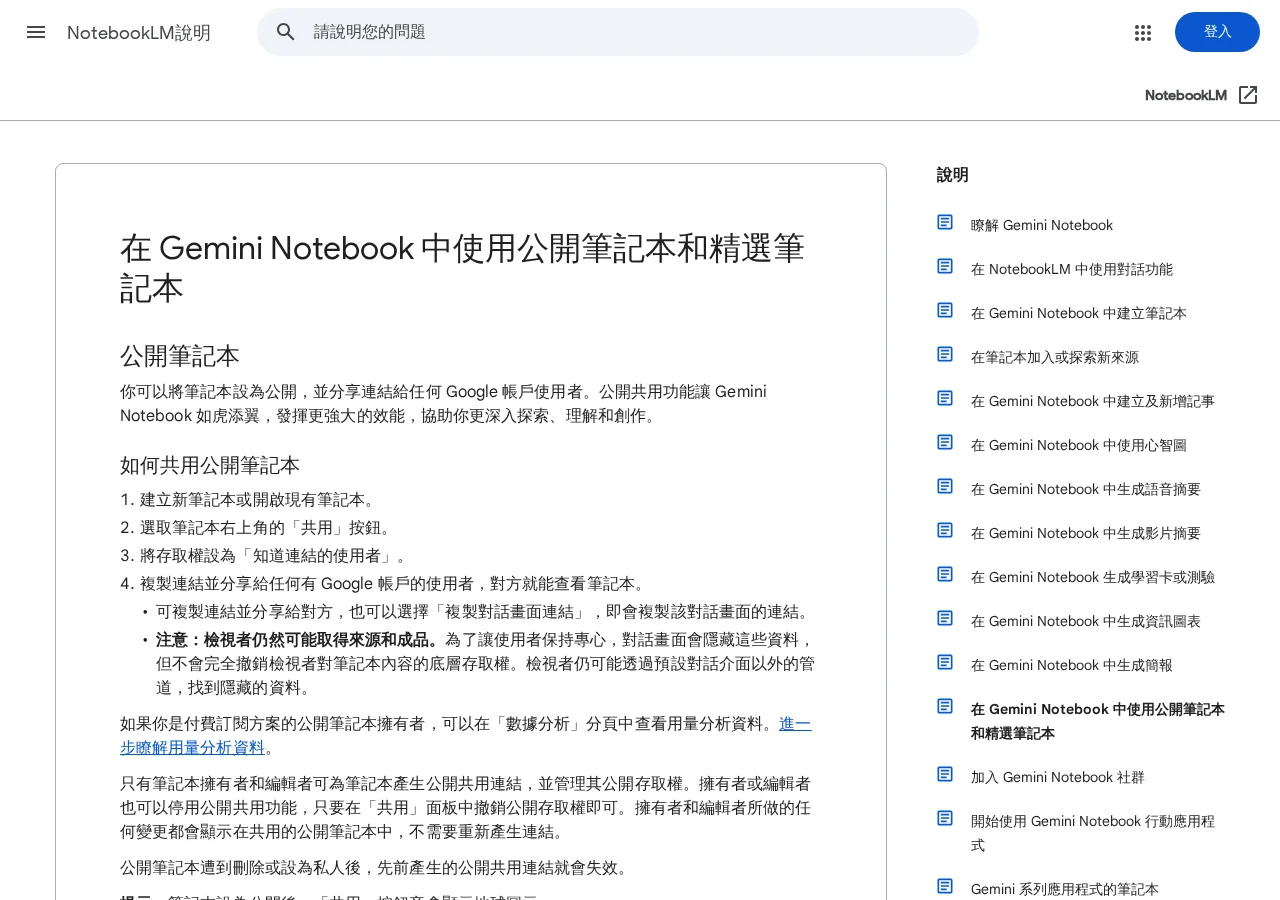Select 在 Gemini Notebook 中生成影片摘要 article
This screenshot has height=900, width=1280.
pyautogui.click(x=1086, y=533)
